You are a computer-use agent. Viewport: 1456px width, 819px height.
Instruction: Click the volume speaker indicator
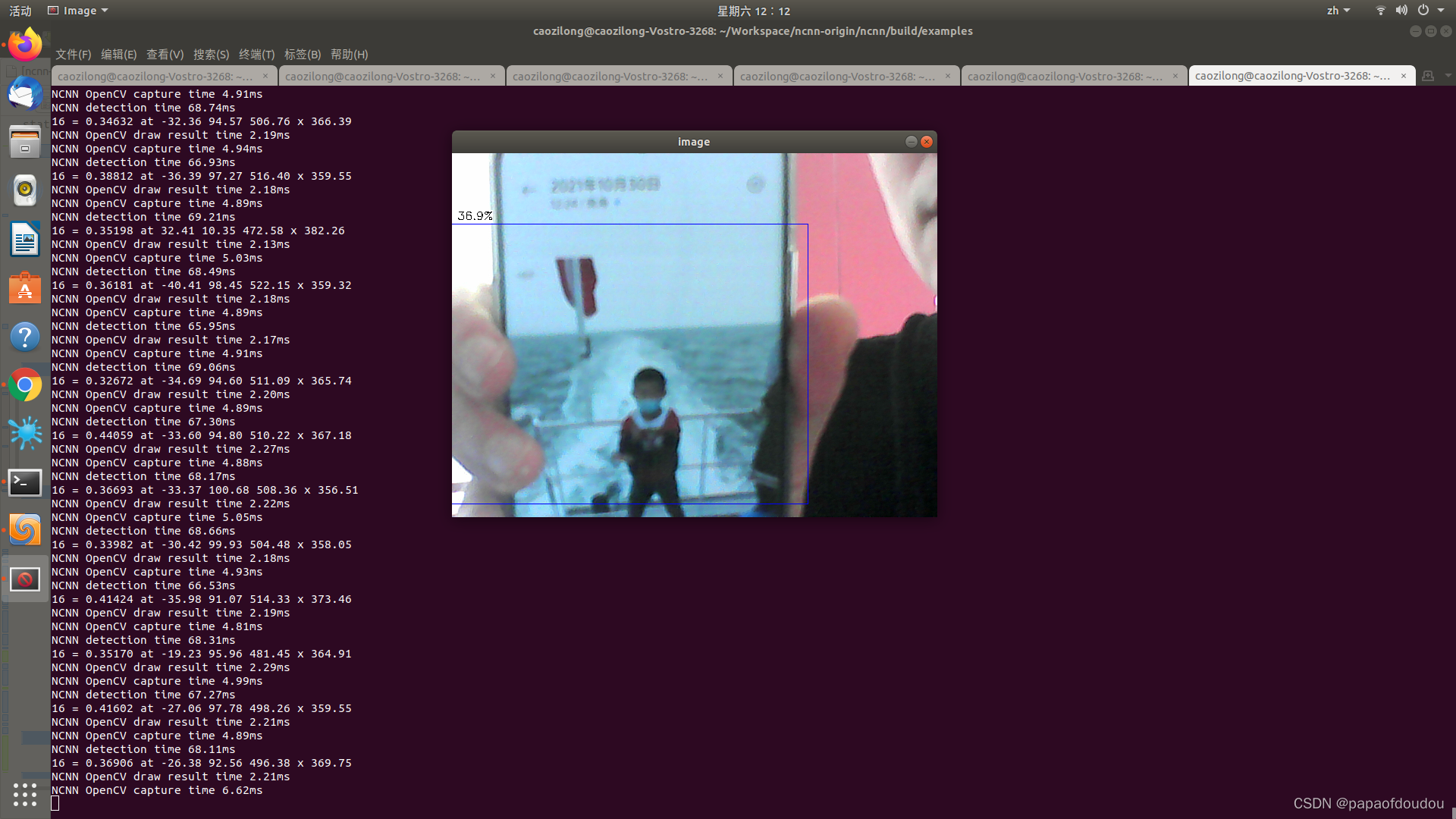pyautogui.click(x=1401, y=11)
